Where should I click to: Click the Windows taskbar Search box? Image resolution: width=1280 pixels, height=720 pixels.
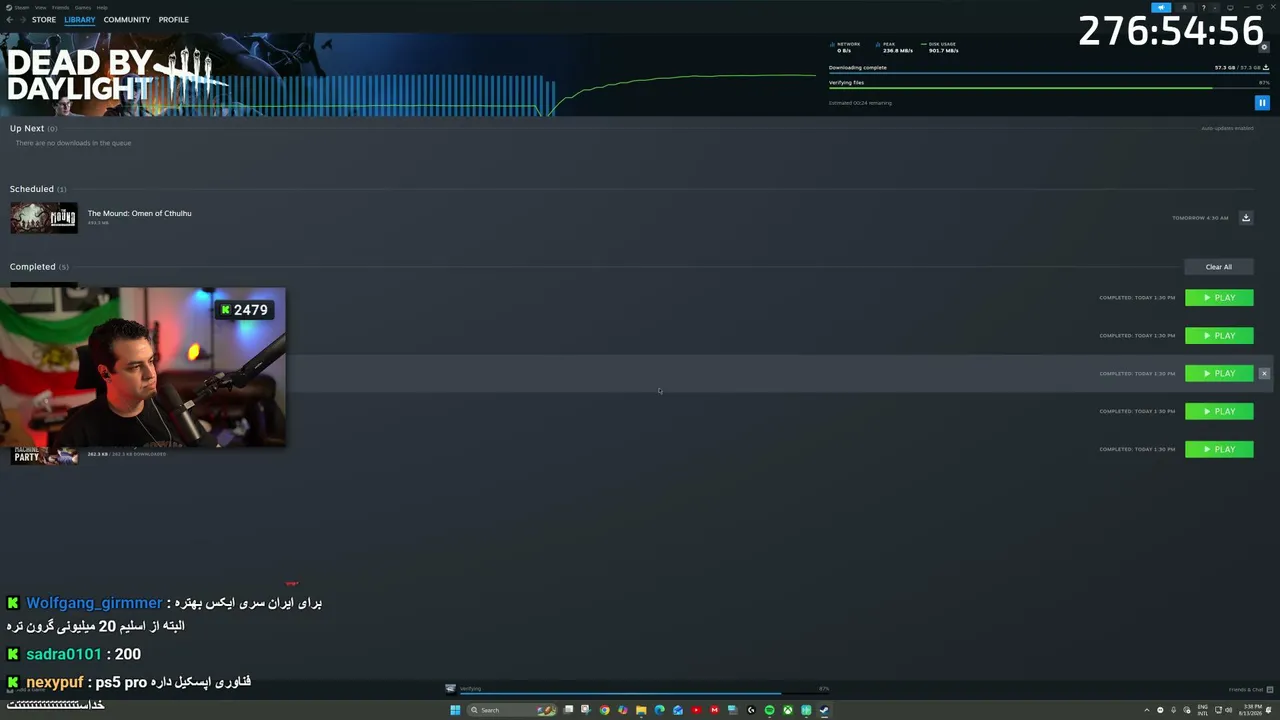point(512,710)
